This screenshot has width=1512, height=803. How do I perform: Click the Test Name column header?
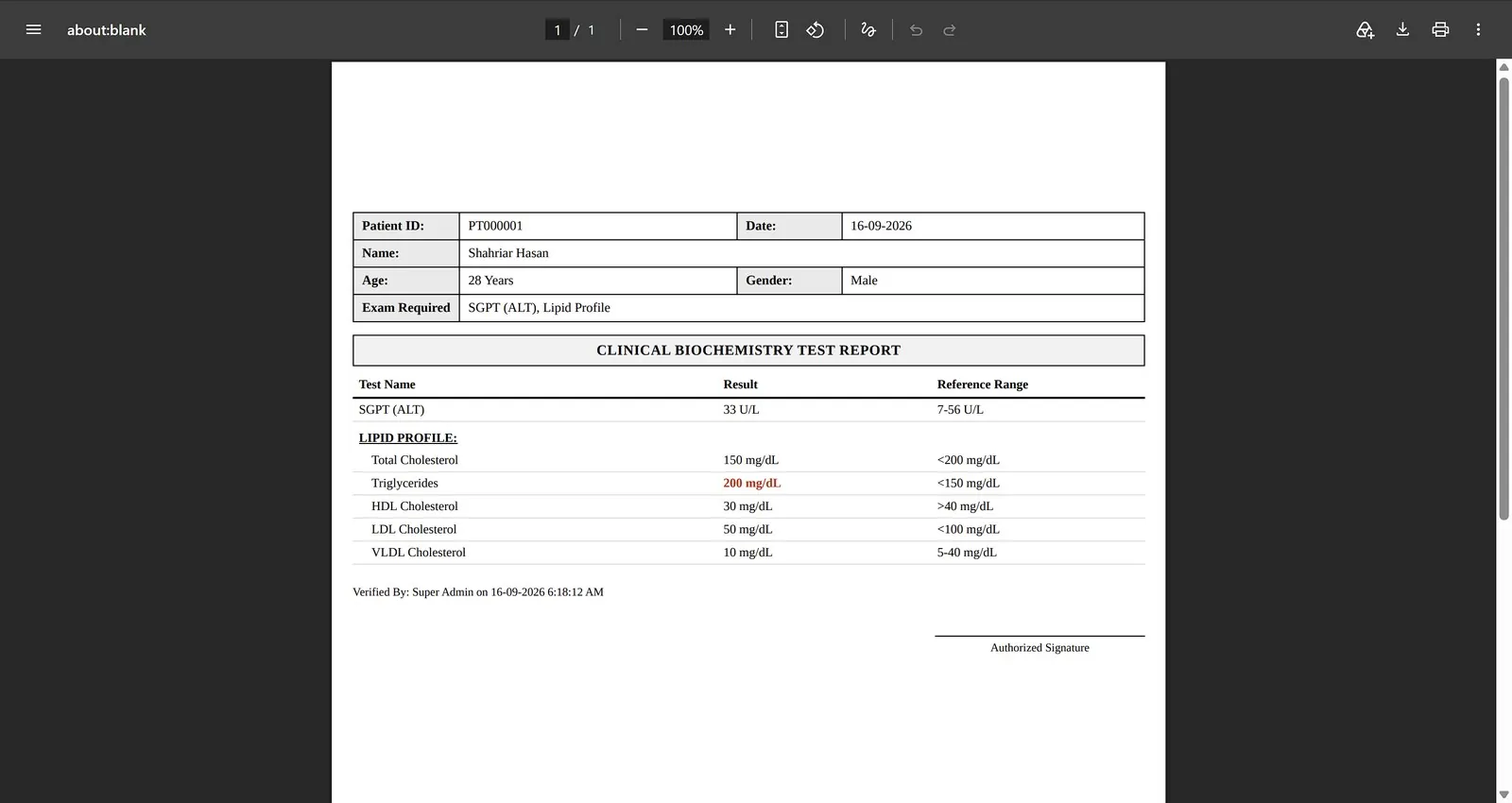click(x=387, y=384)
